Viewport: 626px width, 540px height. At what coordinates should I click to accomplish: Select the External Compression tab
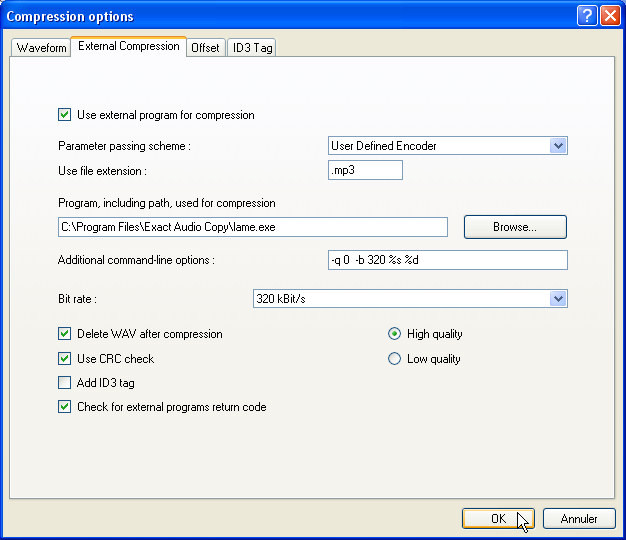(x=128, y=46)
